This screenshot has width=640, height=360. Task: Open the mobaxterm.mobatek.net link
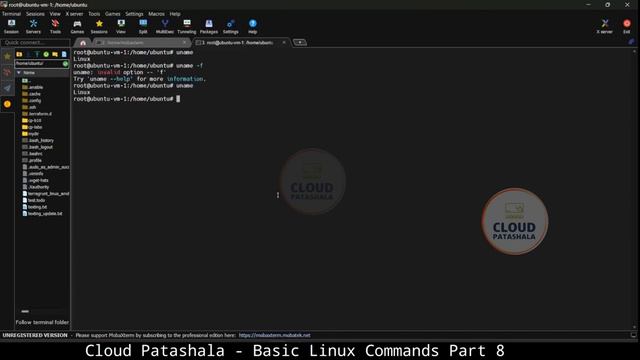click(274, 335)
